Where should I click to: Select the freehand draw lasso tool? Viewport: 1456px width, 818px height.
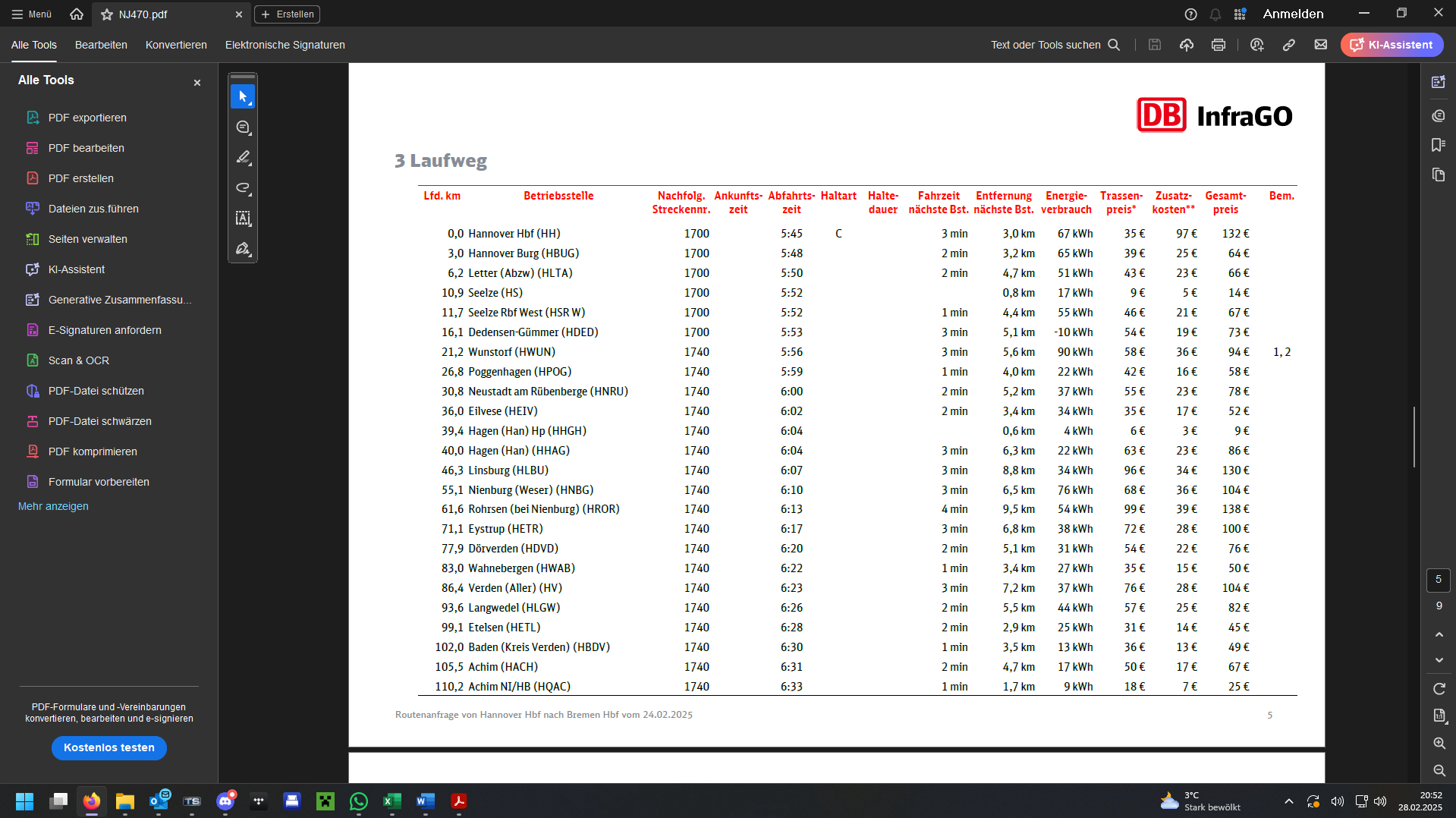click(x=243, y=188)
